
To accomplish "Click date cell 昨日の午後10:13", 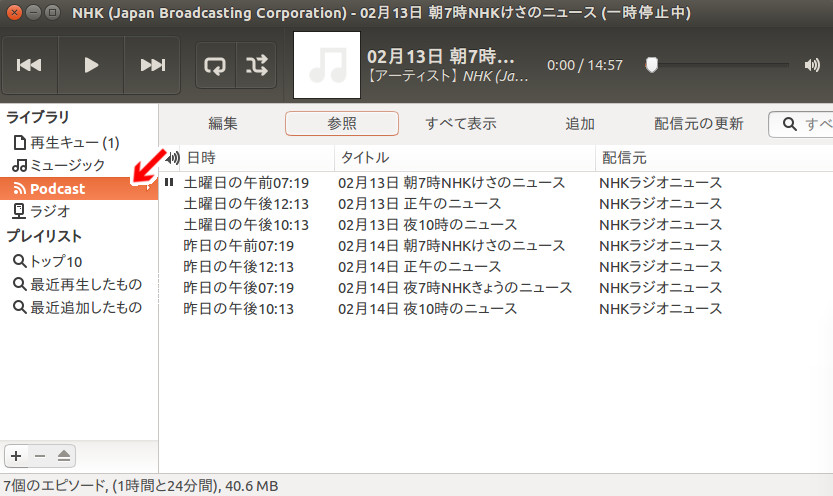I will click(239, 309).
